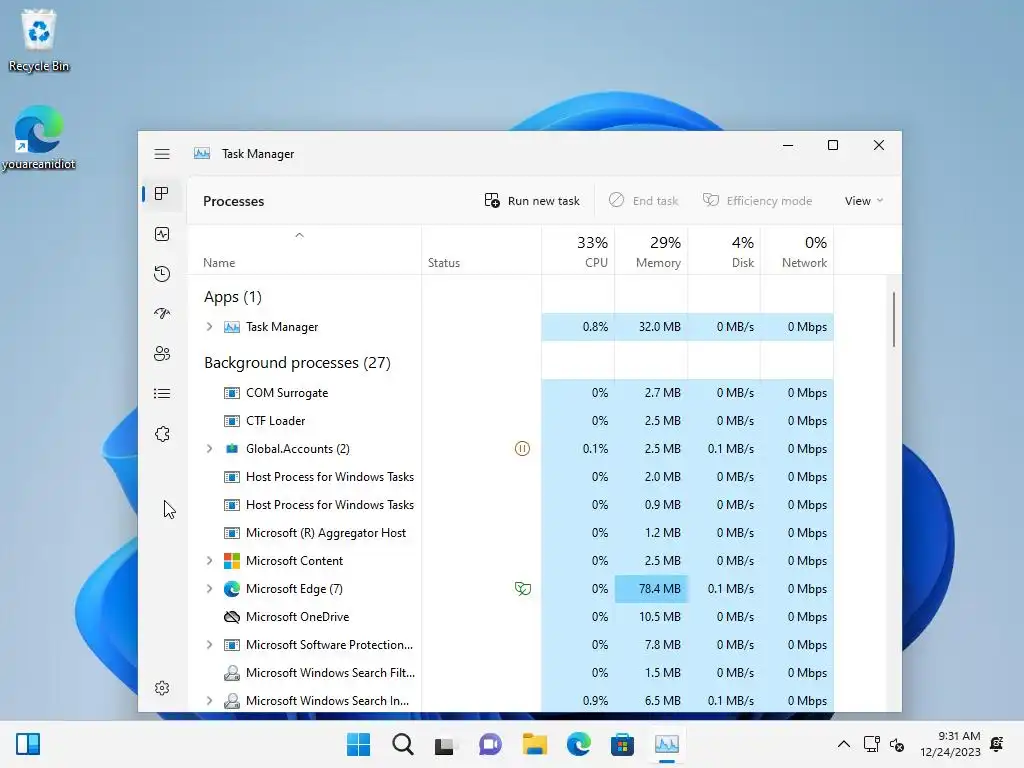The width and height of the screenshot is (1024, 768).
Task: Open the App history page icon
Action: click(162, 274)
